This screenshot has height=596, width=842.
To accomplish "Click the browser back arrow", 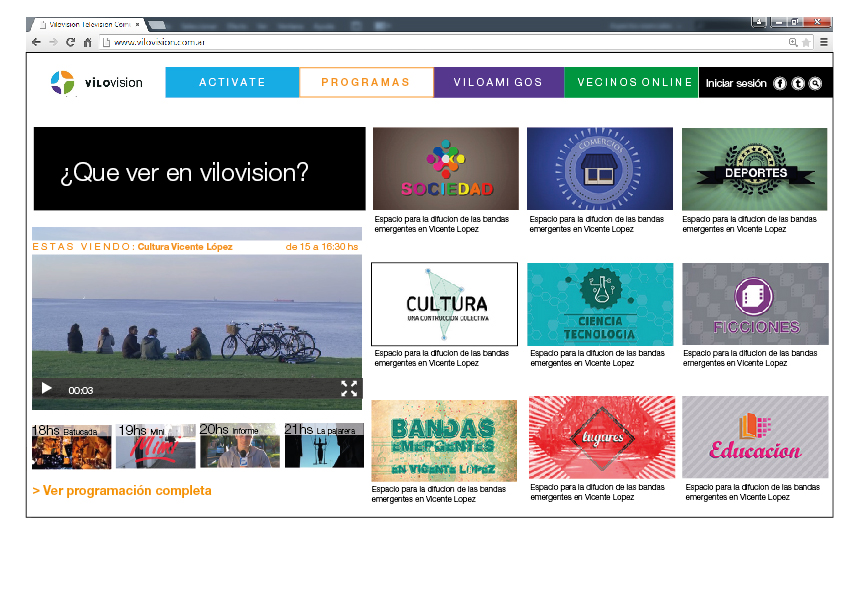I will pos(34,42).
